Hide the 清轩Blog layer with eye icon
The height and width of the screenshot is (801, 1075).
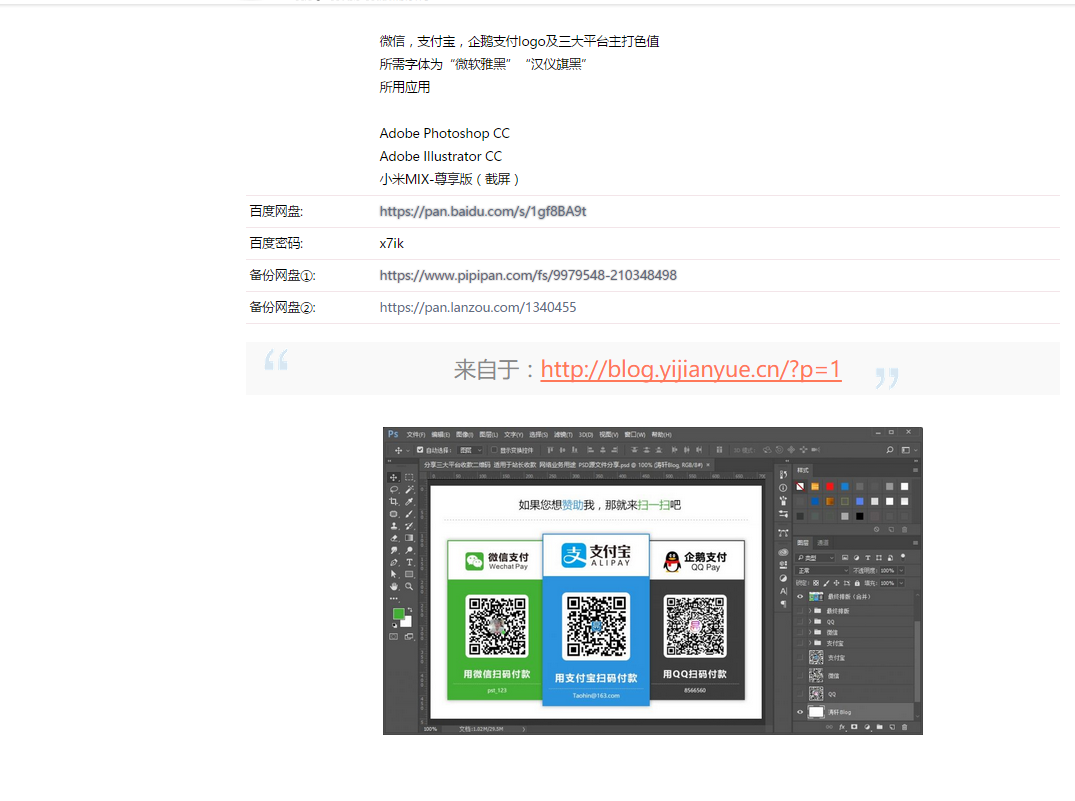[800, 712]
